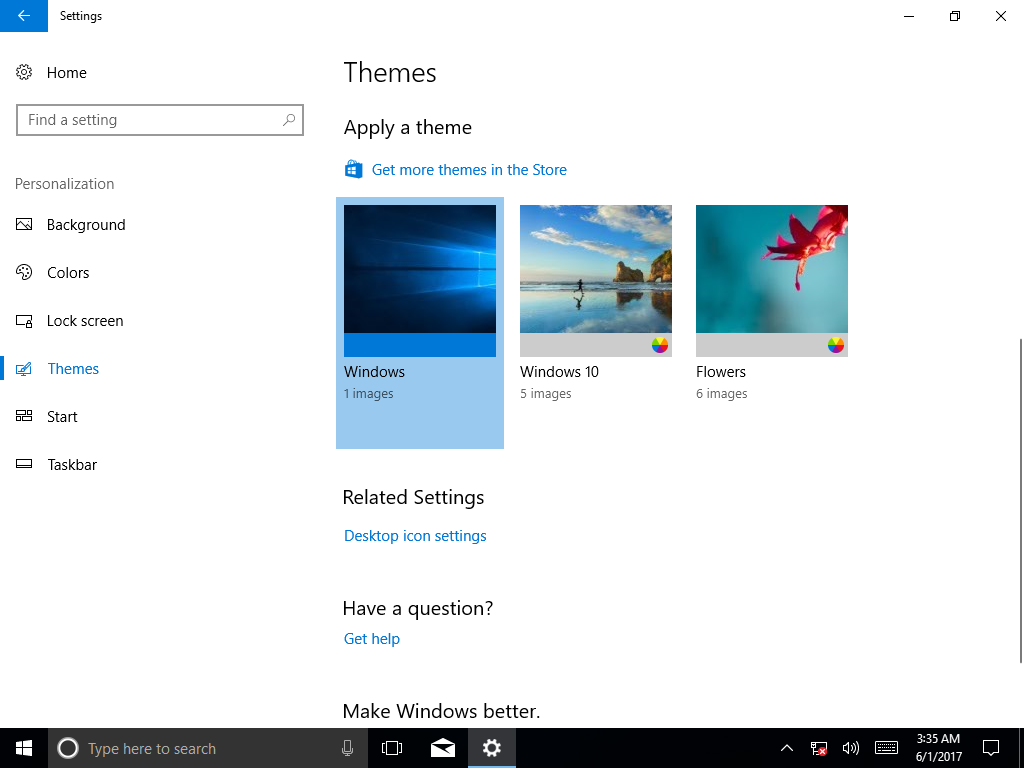The image size is (1024, 768).
Task: Open the Mail app on the taskbar
Action: [x=443, y=748]
